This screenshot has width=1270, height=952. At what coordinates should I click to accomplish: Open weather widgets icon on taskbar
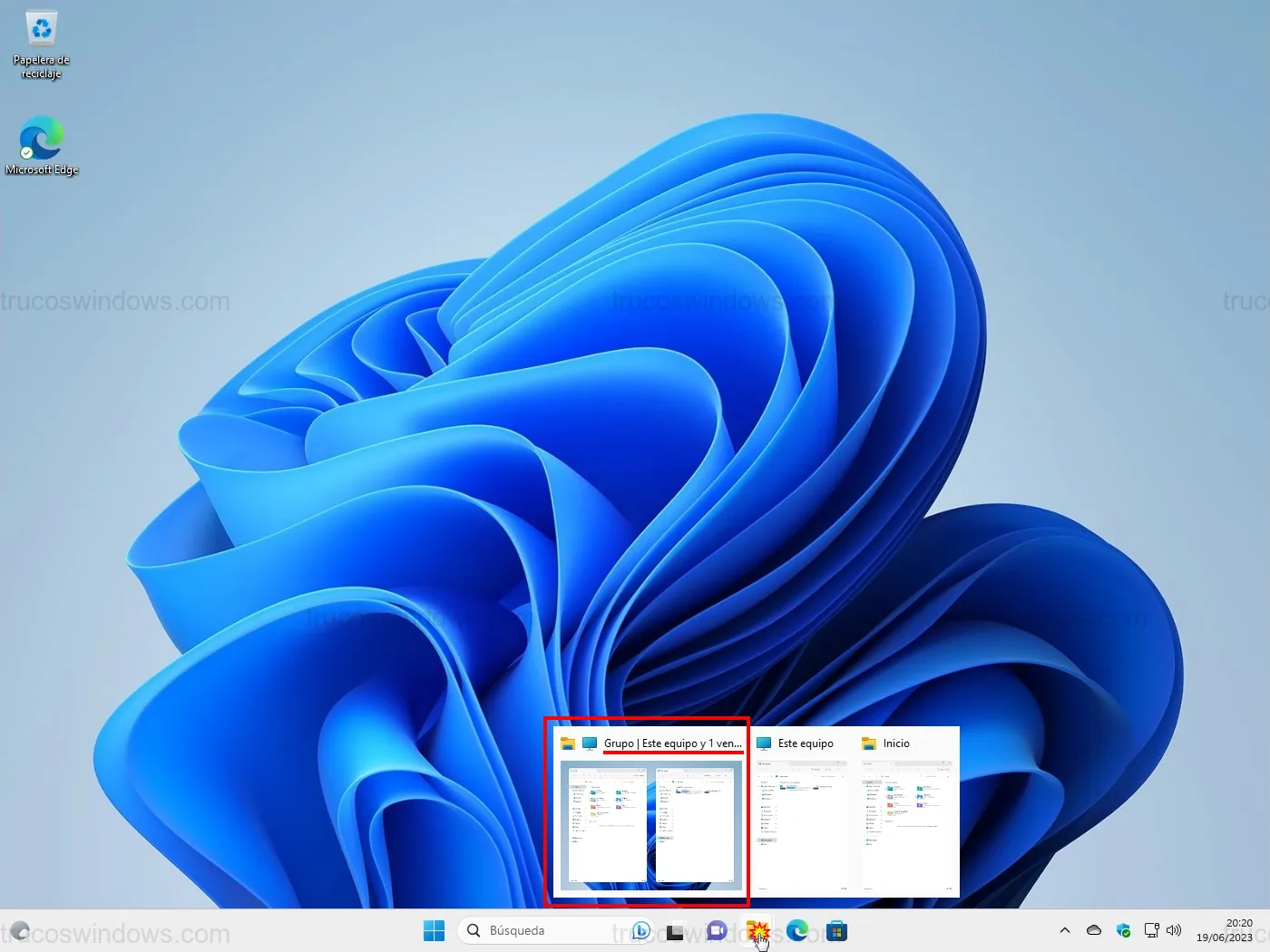pyautogui.click(x=20, y=930)
